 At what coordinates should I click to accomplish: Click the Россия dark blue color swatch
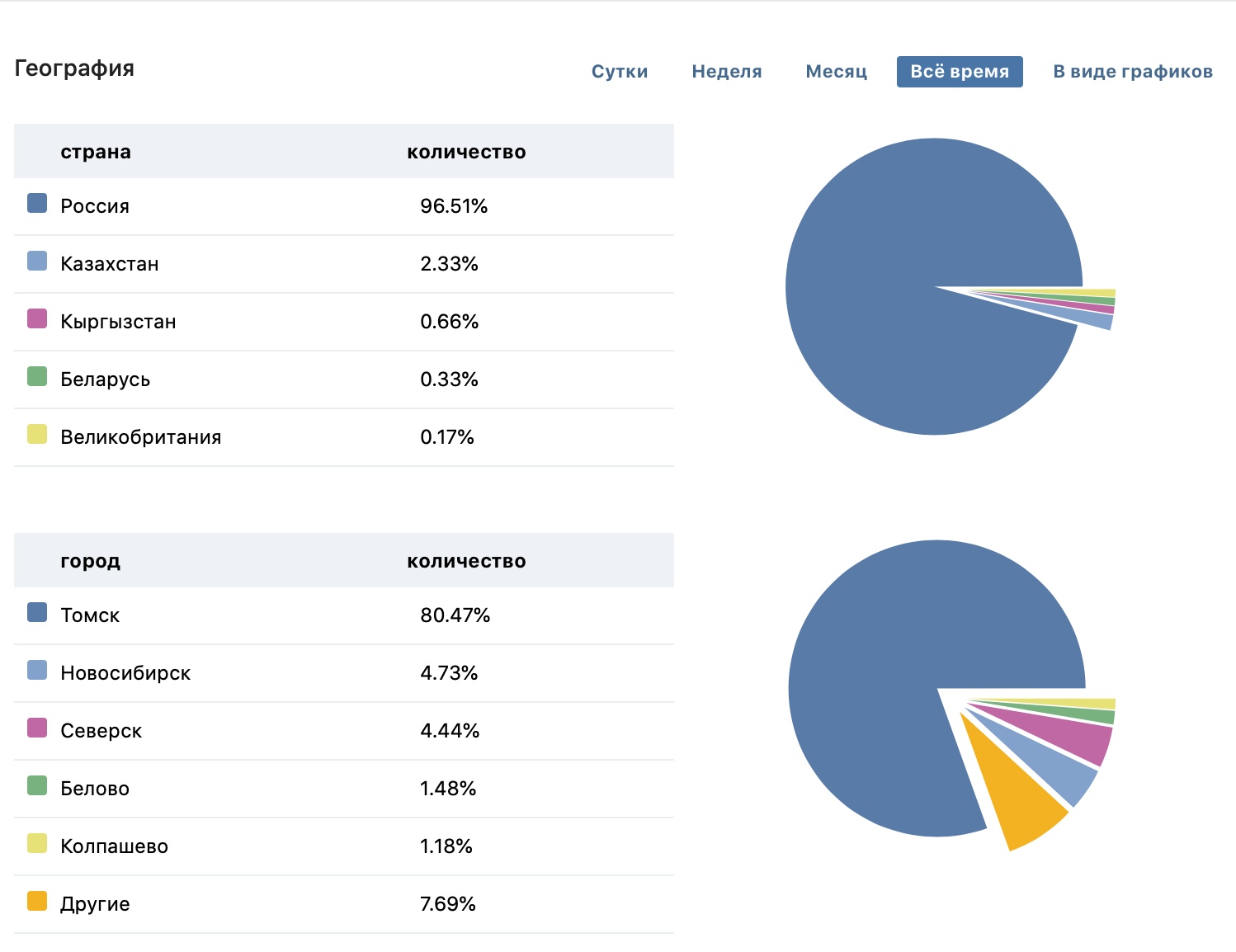point(37,204)
